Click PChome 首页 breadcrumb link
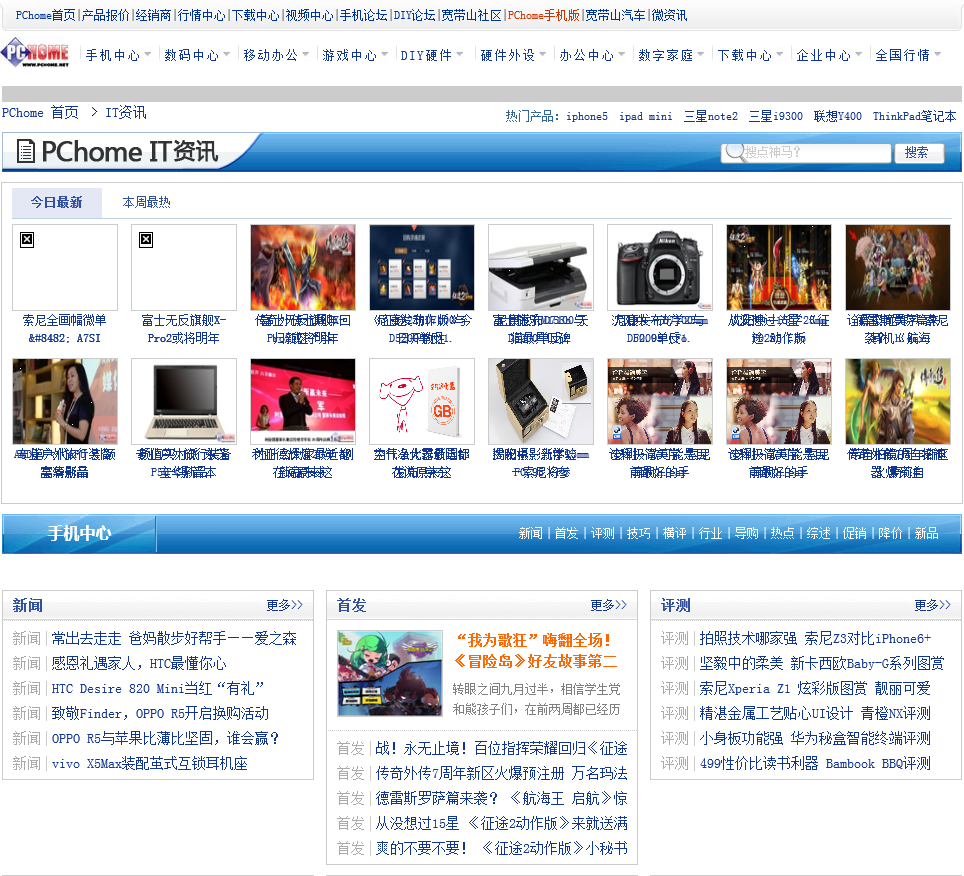 pos(40,112)
